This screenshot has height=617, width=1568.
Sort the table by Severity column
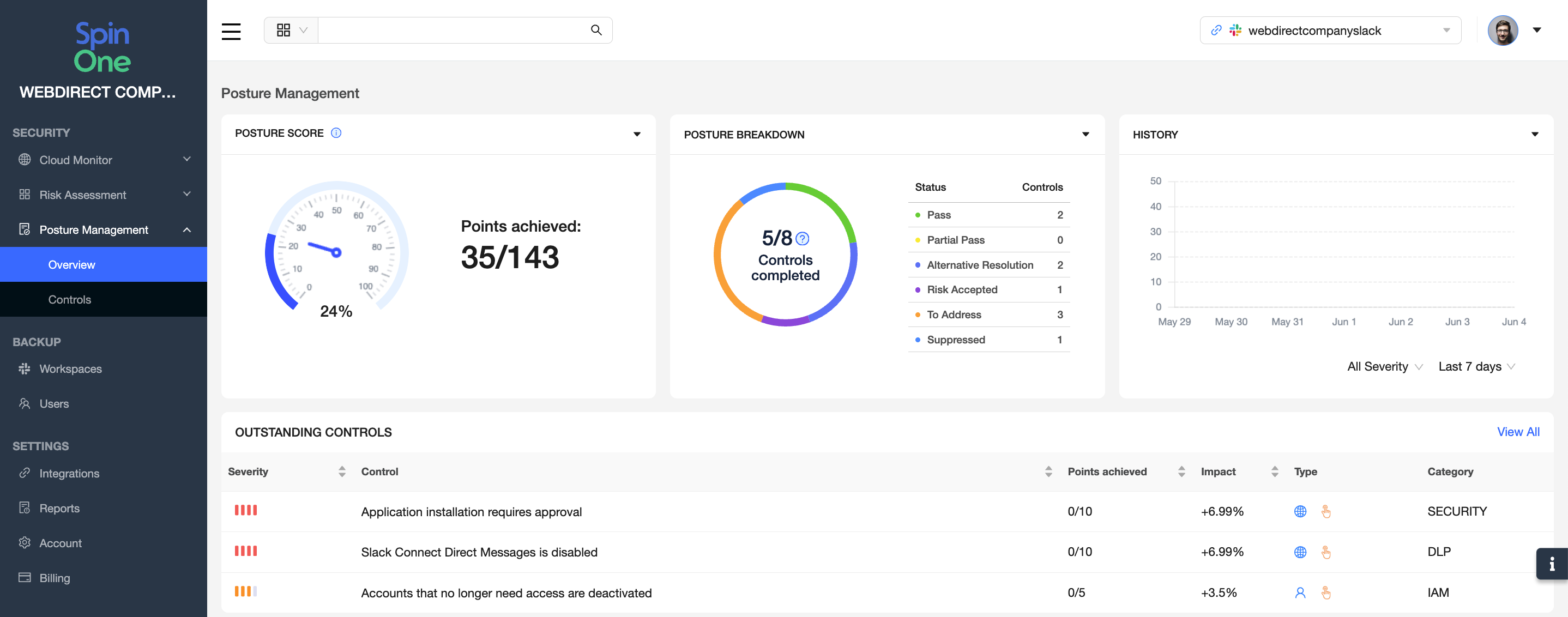(x=341, y=471)
